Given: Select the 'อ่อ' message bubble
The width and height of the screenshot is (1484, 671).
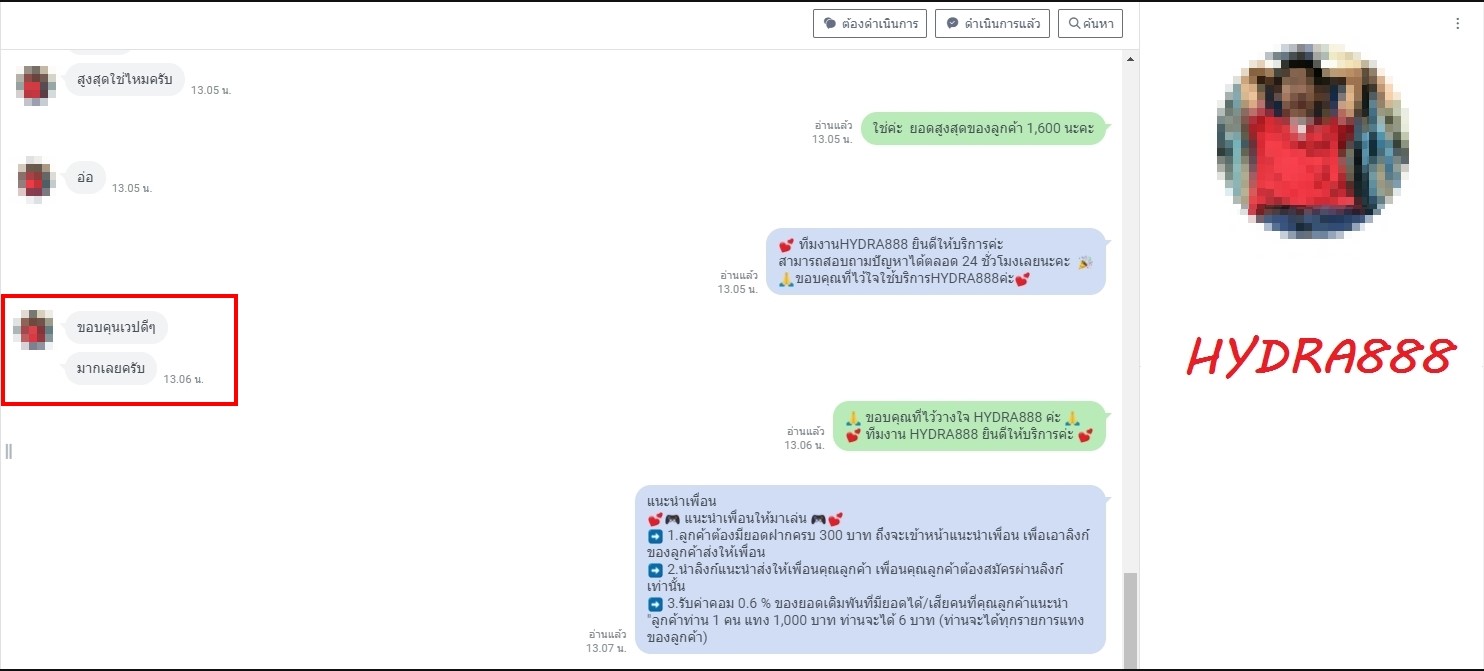Looking at the screenshot, I should click(x=85, y=178).
